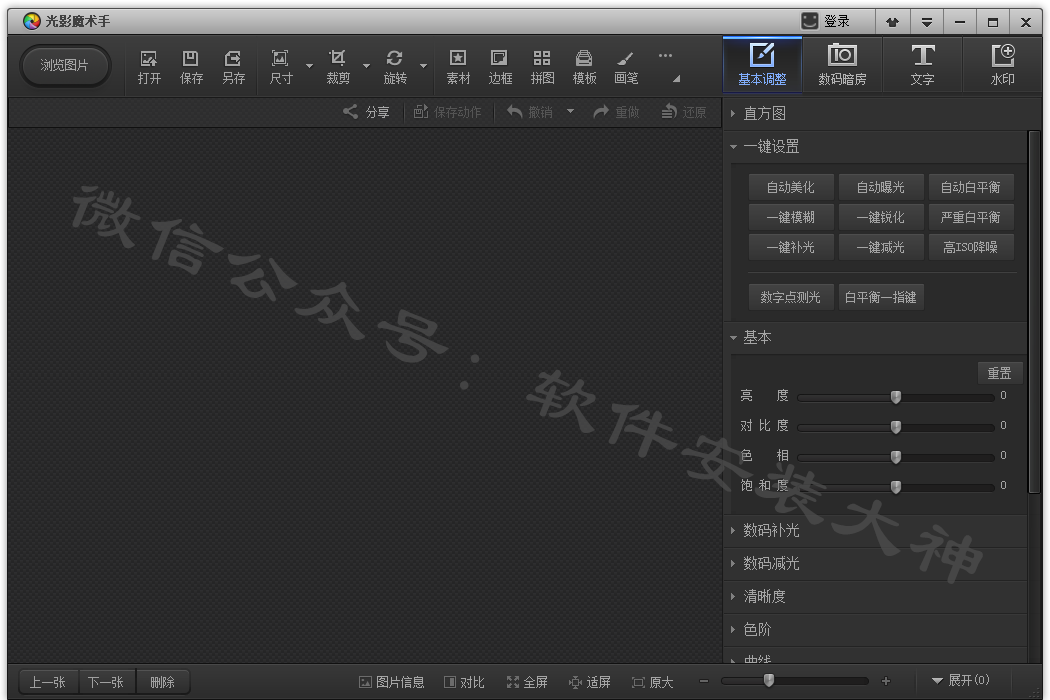
Task: Click the 数字点测光 button
Action: tap(791, 297)
